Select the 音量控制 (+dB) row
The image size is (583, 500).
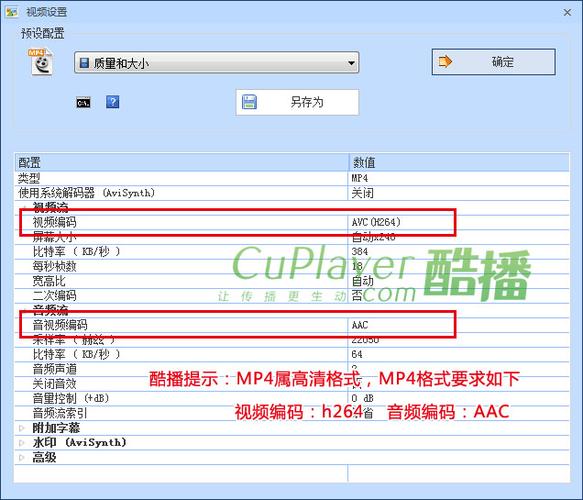292,399
